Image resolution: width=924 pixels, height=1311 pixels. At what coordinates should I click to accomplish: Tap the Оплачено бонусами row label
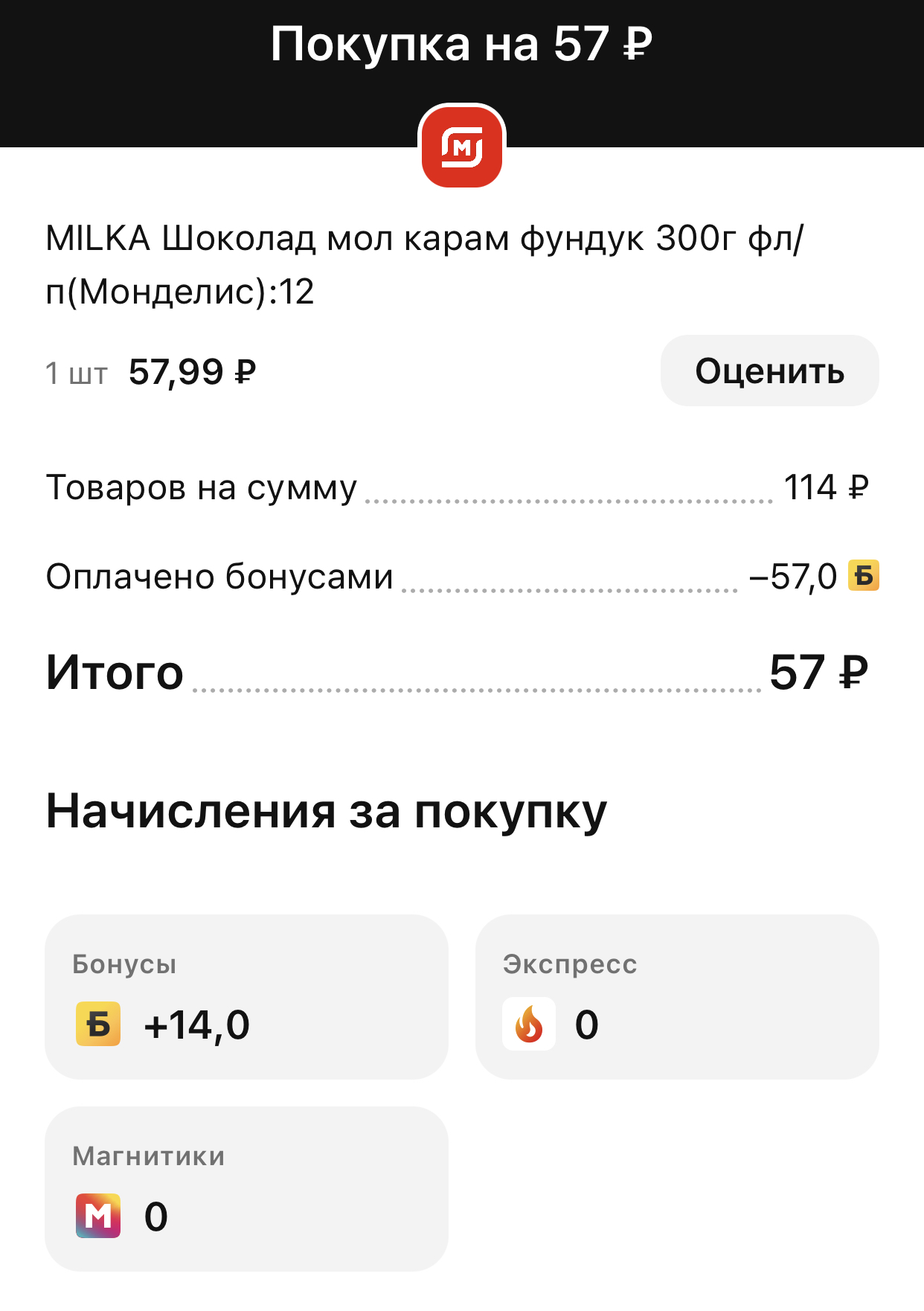(219, 576)
